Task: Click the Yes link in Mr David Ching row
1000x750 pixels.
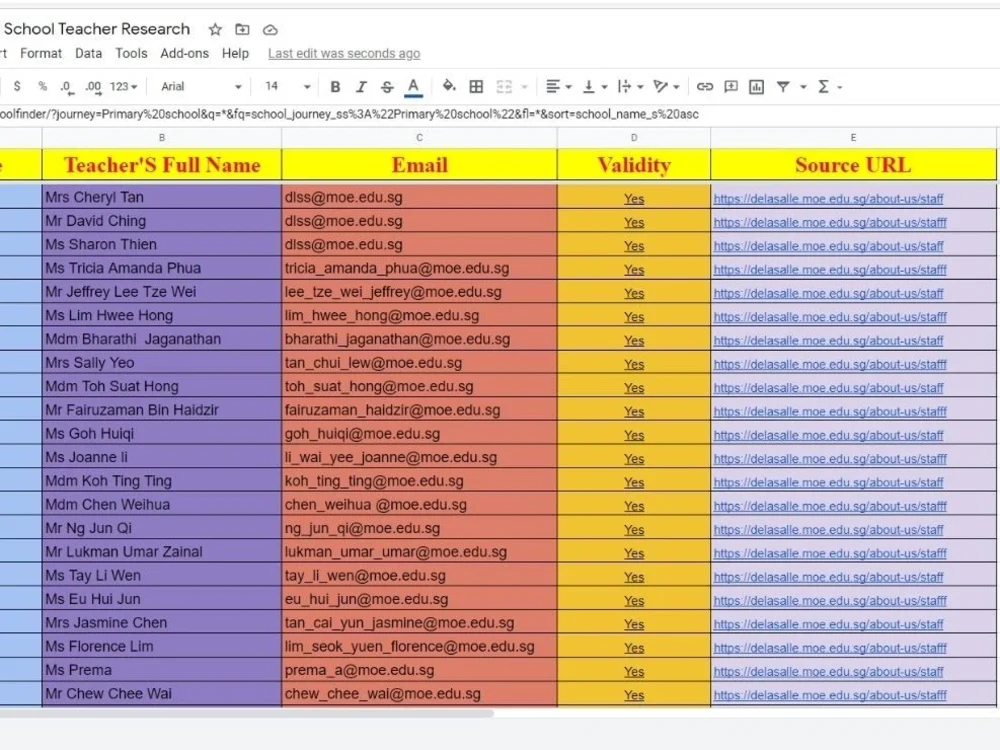Action: tap(634, 223)
